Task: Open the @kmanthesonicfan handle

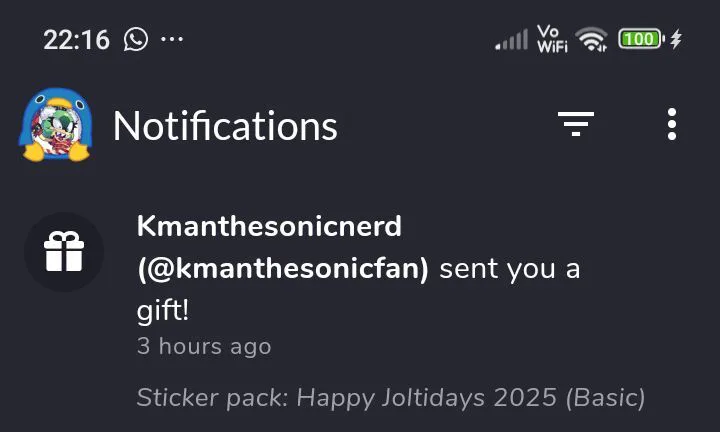Action: 283,269
